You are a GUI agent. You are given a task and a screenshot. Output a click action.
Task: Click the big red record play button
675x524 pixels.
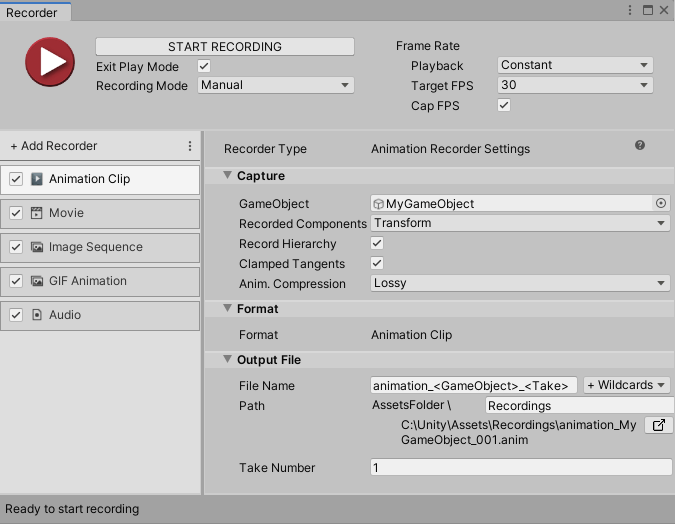point(50,62)
